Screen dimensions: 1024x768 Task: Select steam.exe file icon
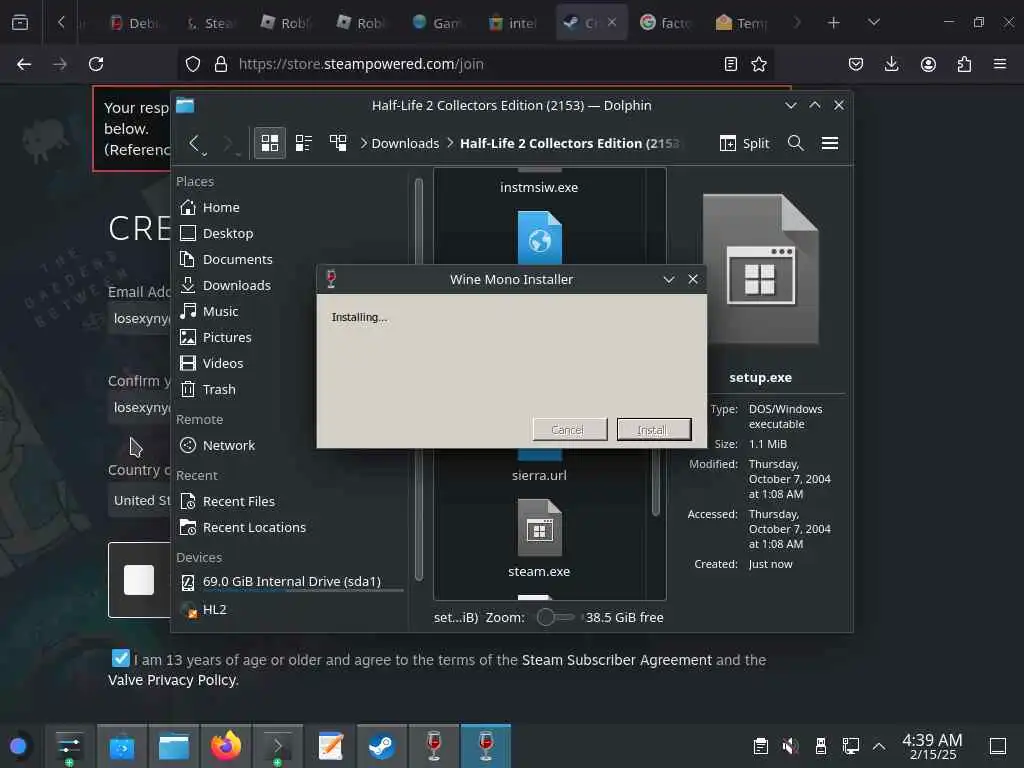point(539,528)
